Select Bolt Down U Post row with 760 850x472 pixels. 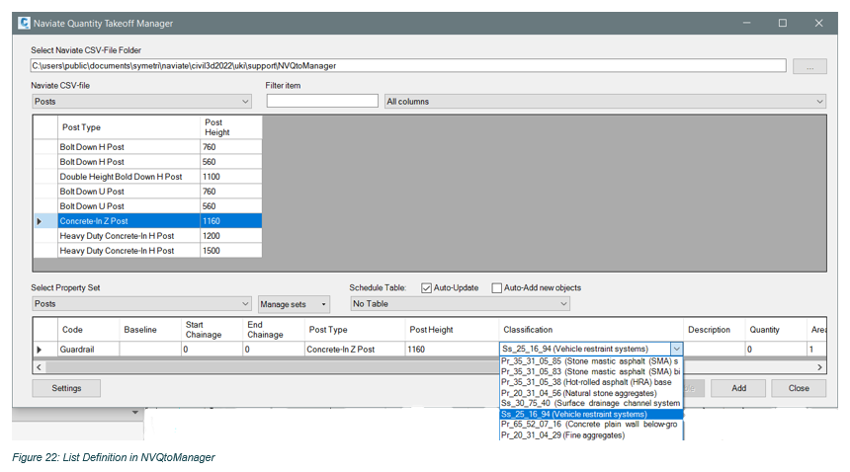point(147,191)
